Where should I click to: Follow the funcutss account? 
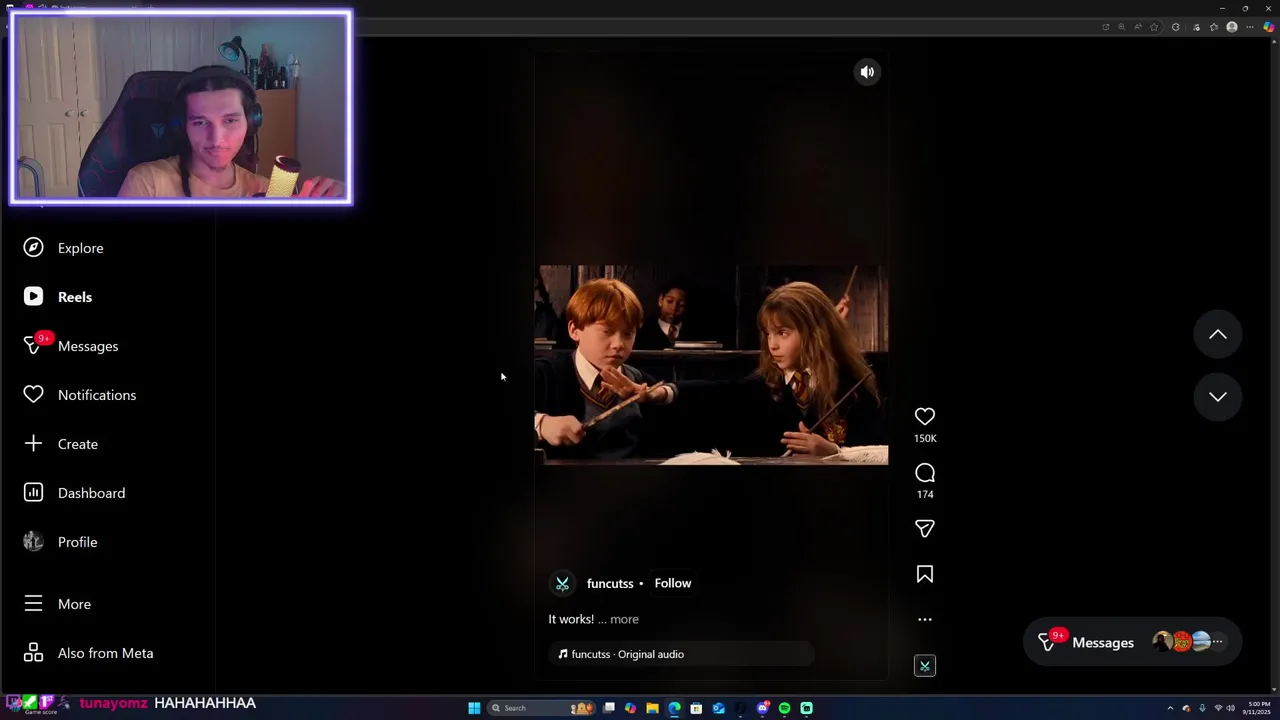[x=673, y=583]
